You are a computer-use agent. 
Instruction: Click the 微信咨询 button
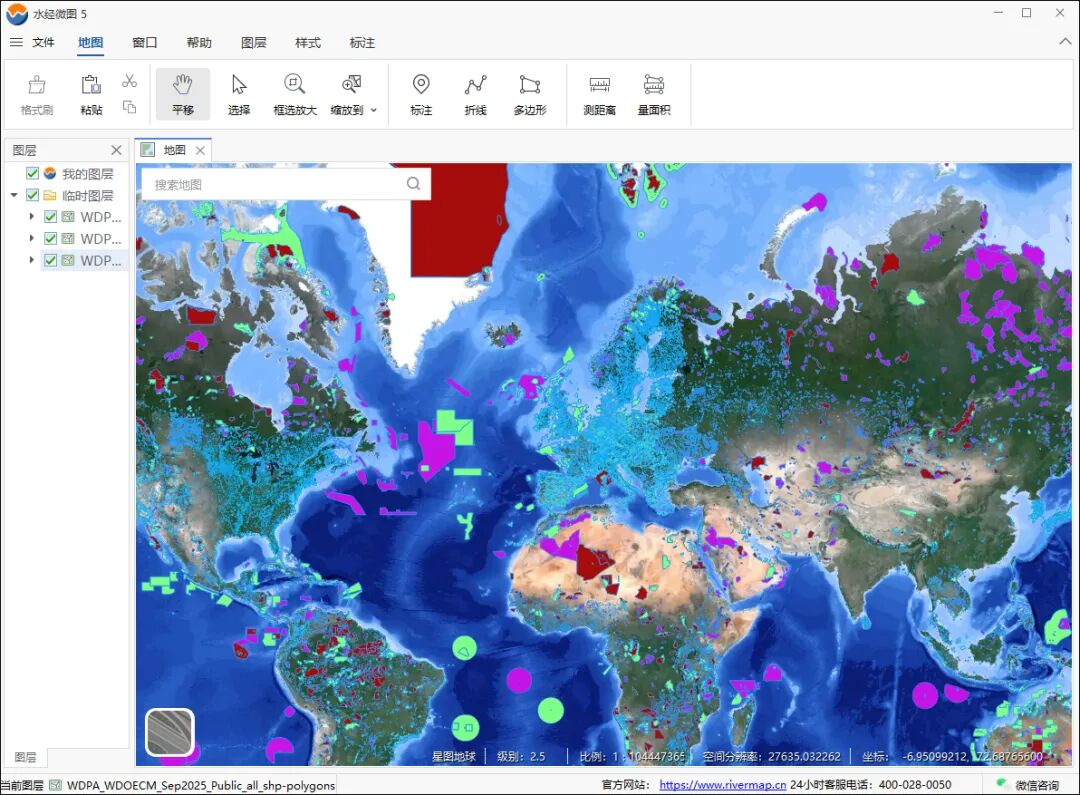coord(1028,785)
